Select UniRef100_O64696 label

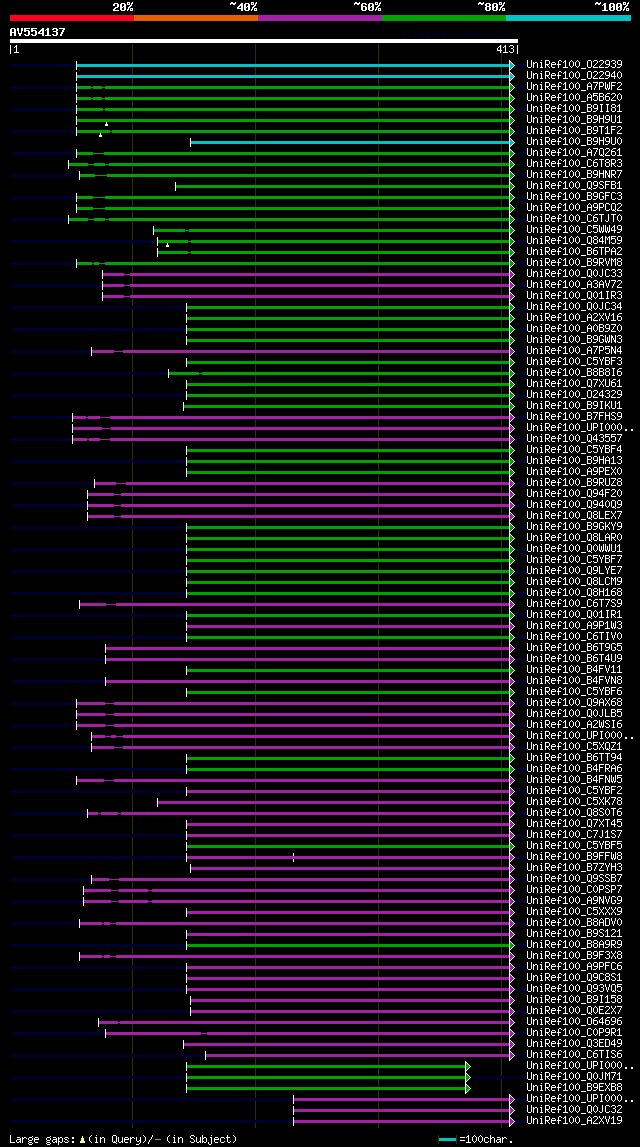574,1022
